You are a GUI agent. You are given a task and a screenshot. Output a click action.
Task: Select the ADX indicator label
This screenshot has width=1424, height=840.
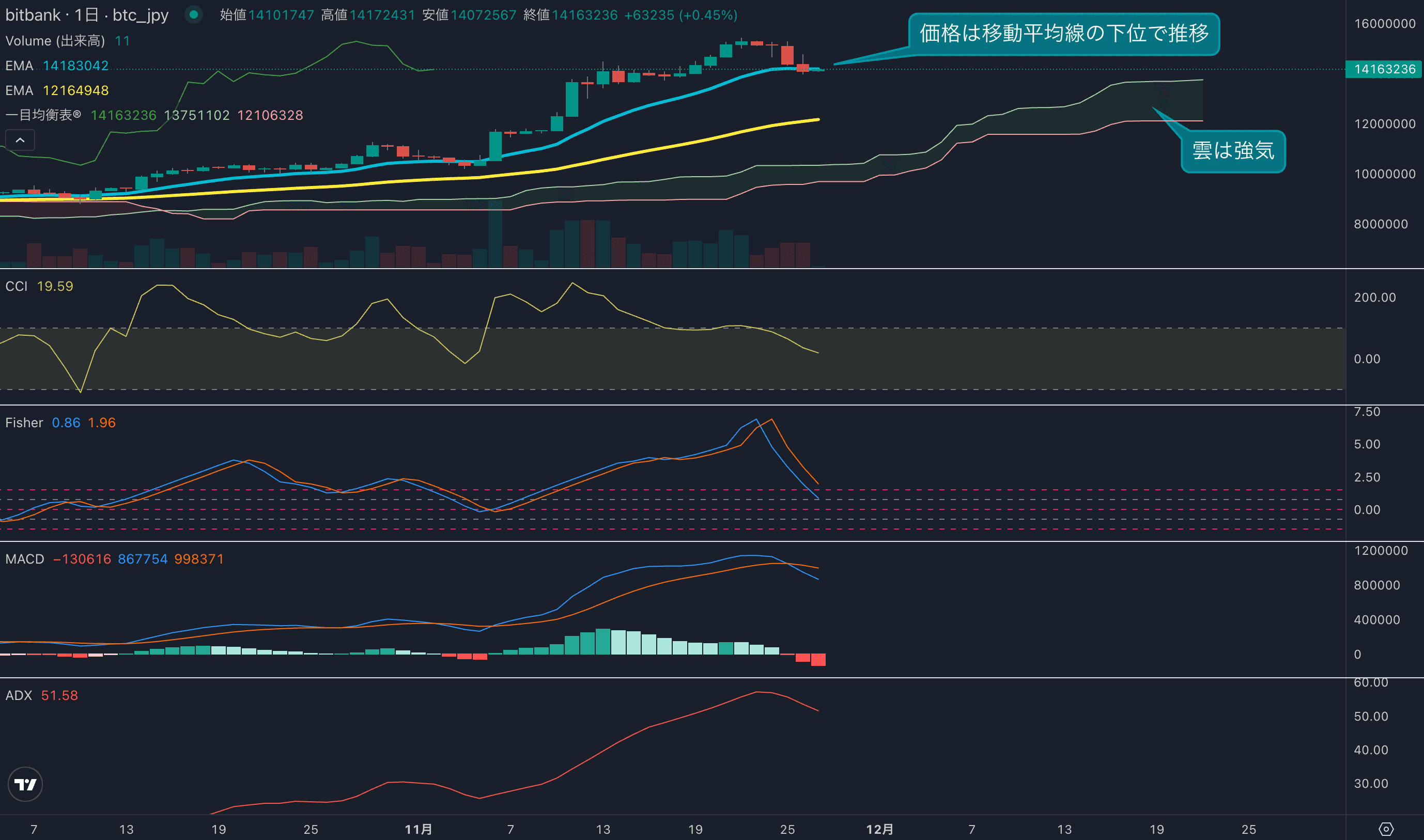click(x=19, y=696)
